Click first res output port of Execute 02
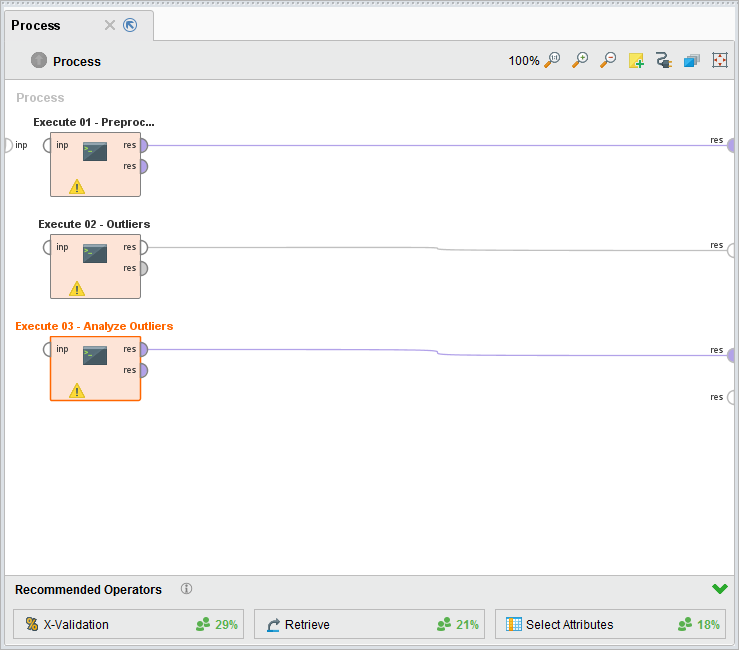This screenshot has width=739, height=650. point(144,247)
